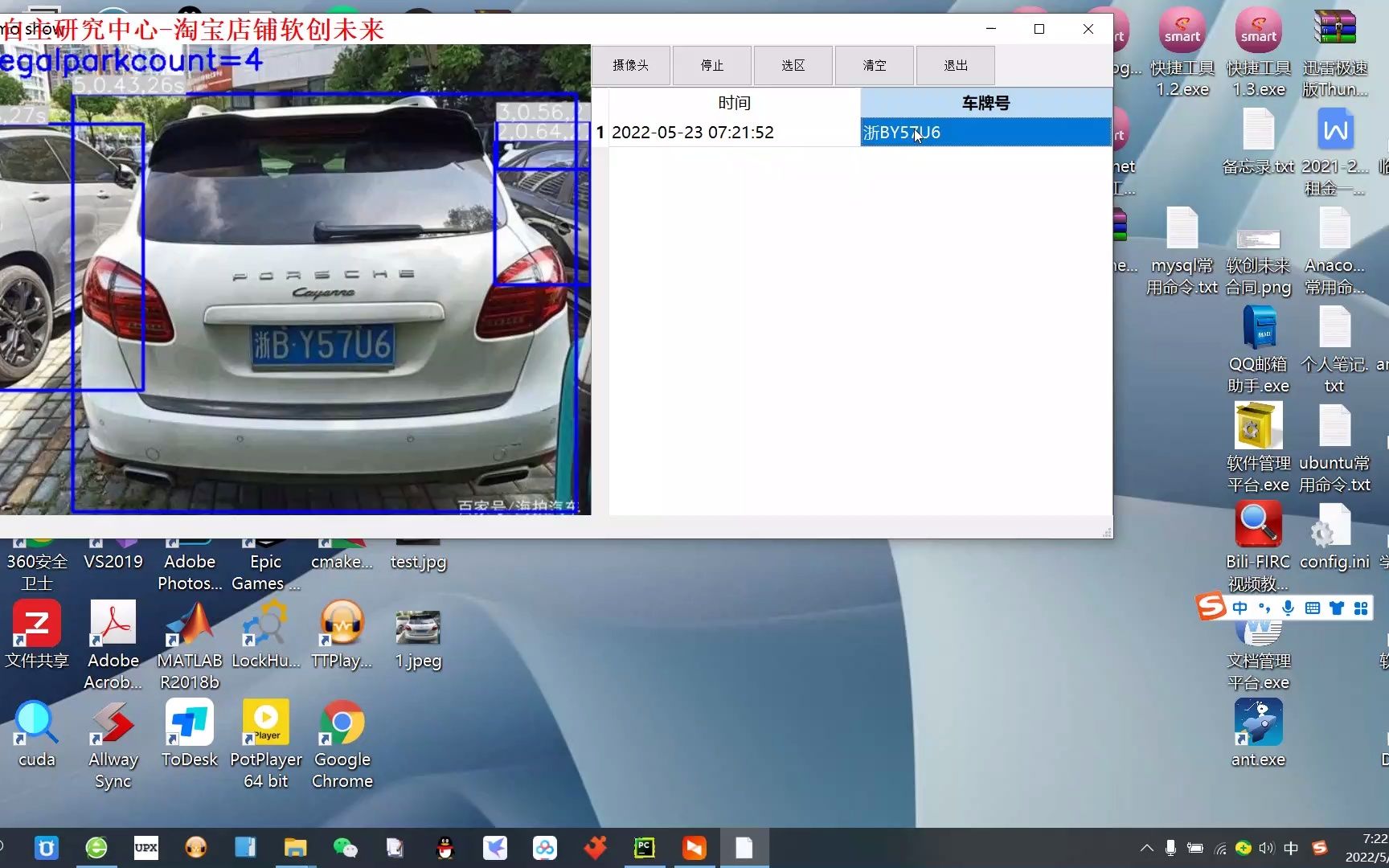The image size is (1389, 868).
Task: Select the time cell 2022-05-23 07:21:52
Action: click(x=735, y=133)
